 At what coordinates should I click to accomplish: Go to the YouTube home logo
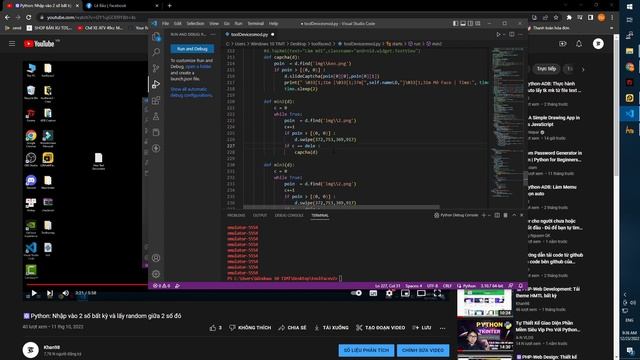pyautogui.click(x=39, y=44)
